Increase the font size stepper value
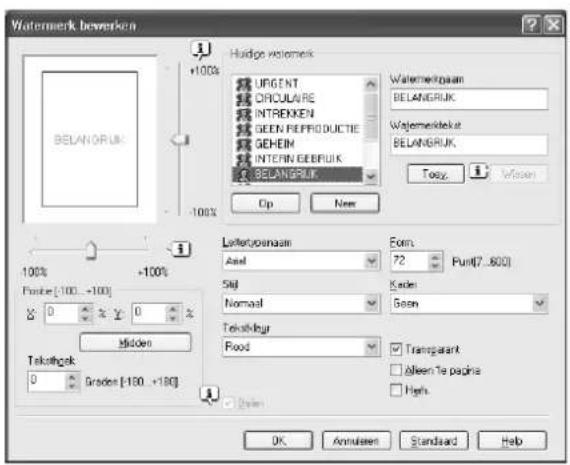Viewport: 570px width, 465px height. click(435, 257)
